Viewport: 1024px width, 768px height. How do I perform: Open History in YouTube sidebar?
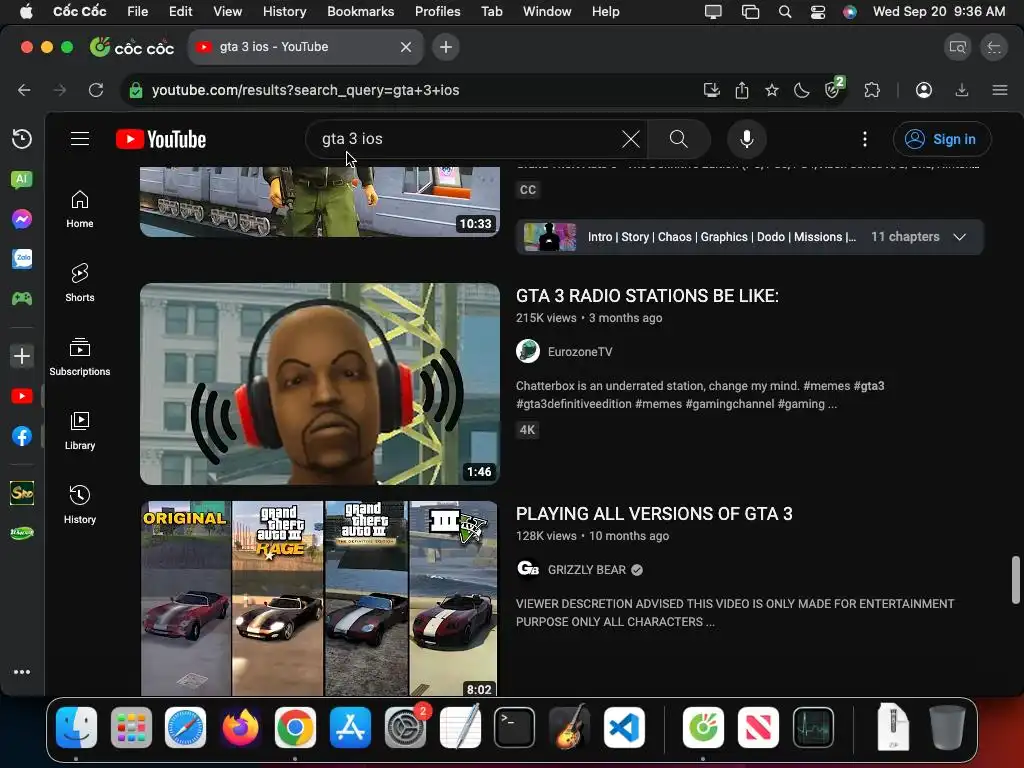[x=80, y=505]
